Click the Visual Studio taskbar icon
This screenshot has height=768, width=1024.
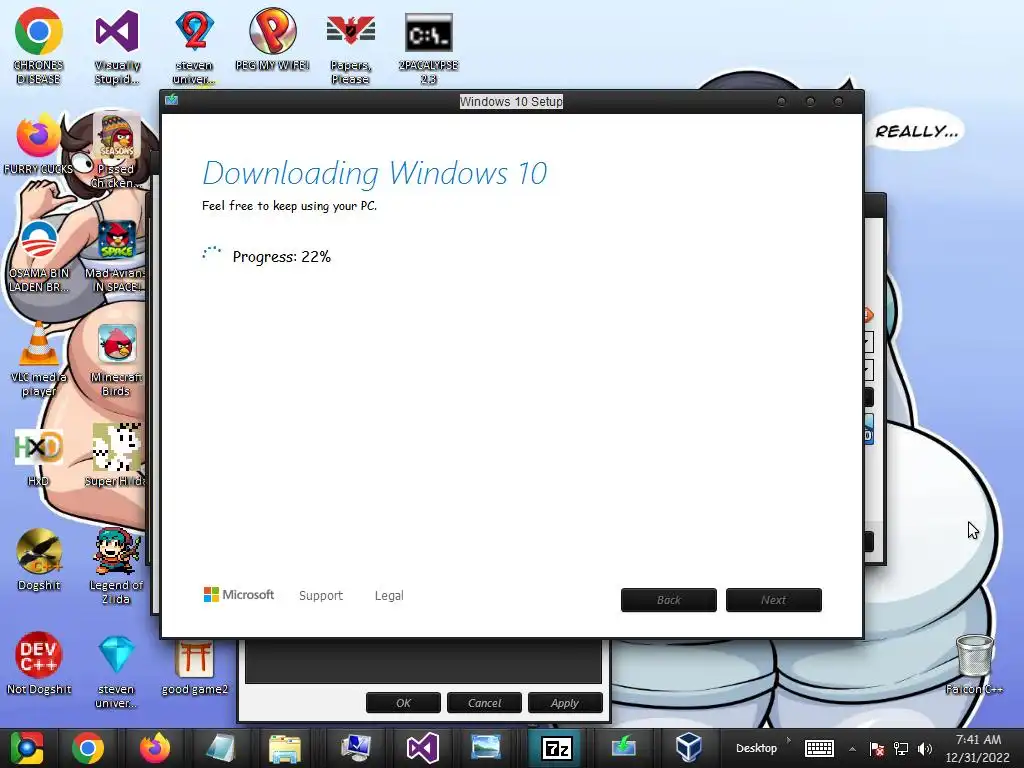coord(423,748)
